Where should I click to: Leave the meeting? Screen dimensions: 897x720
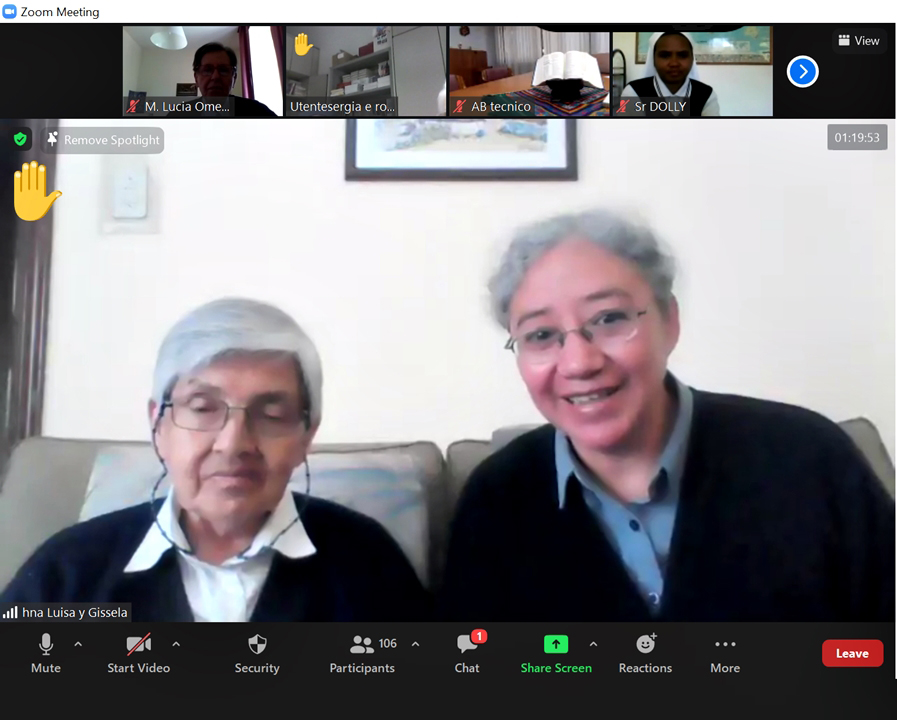pos(852,653)
